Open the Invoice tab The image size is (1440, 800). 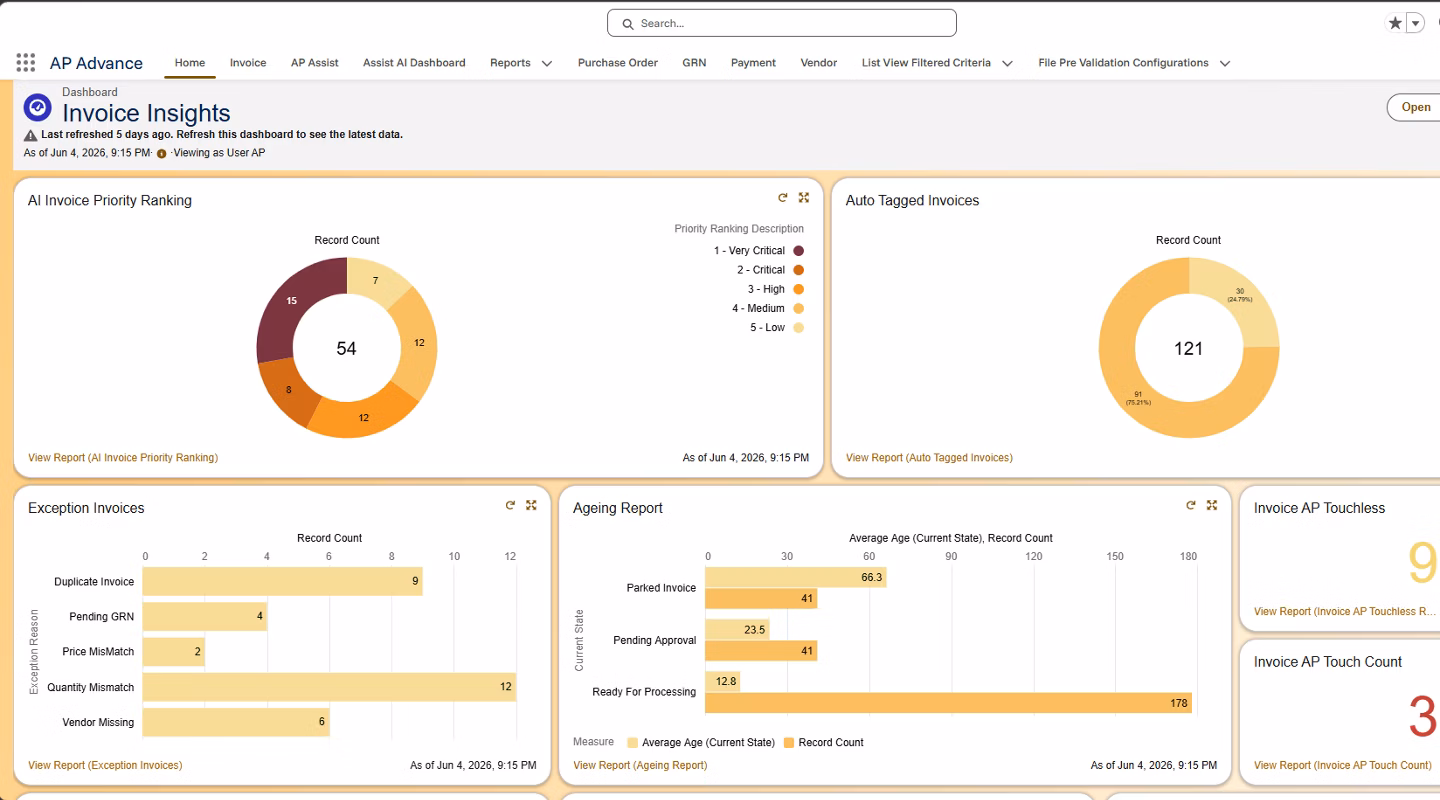coord(248,62)
